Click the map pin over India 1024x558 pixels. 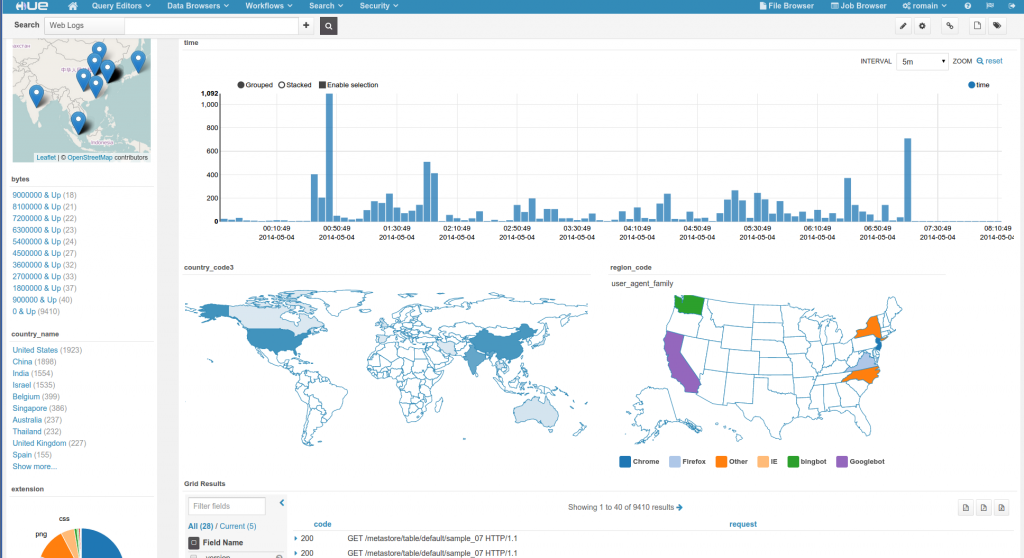tap(37, 95)
